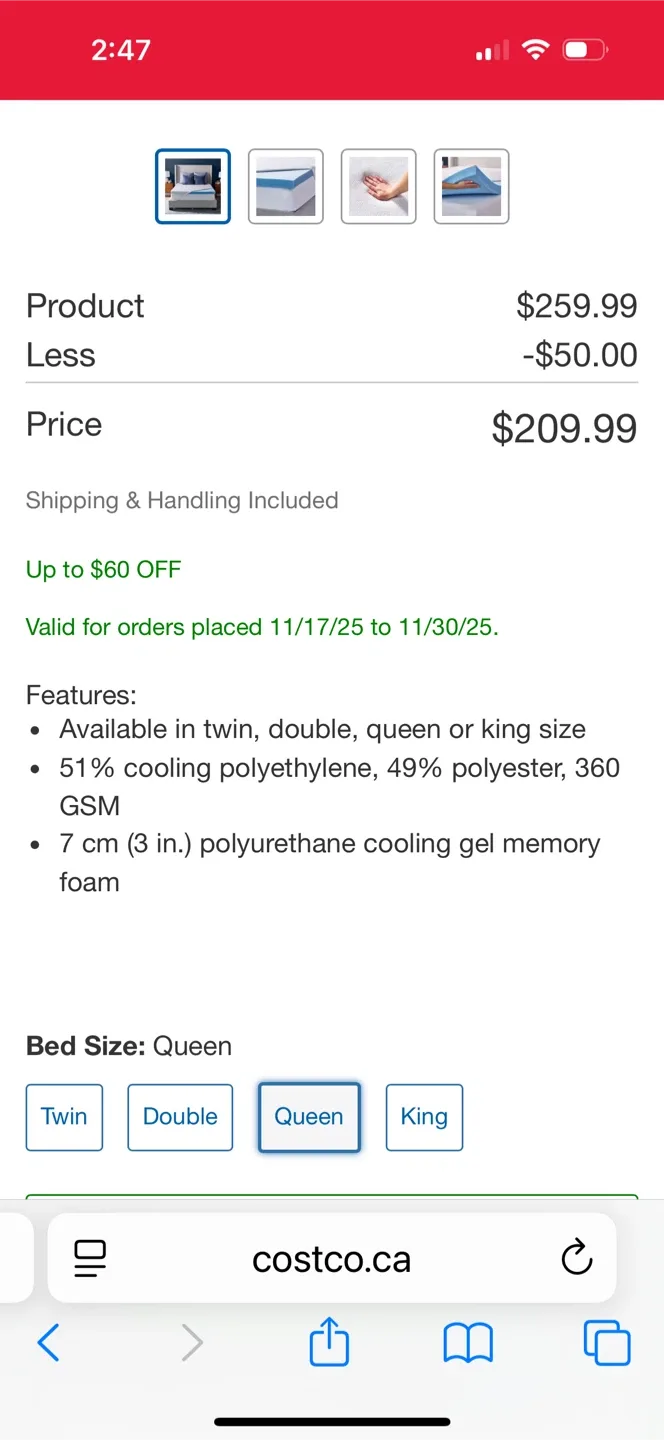
Task: Tap the Bed Size: Queen label
Action: point(128,1046)
